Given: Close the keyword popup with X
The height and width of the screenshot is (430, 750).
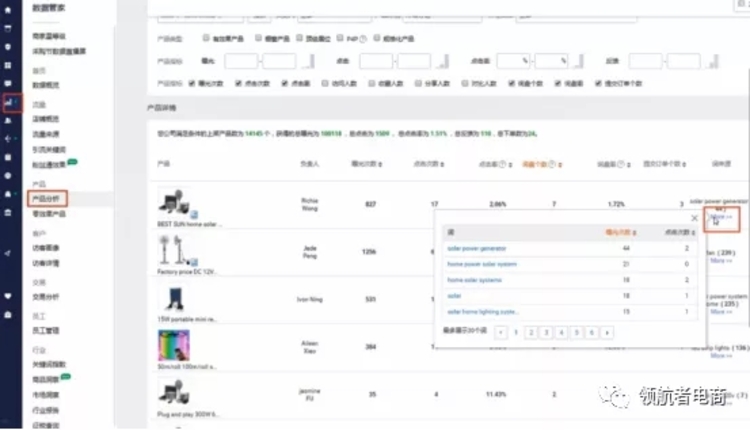Looking at the screenshot, I should 695,217.
